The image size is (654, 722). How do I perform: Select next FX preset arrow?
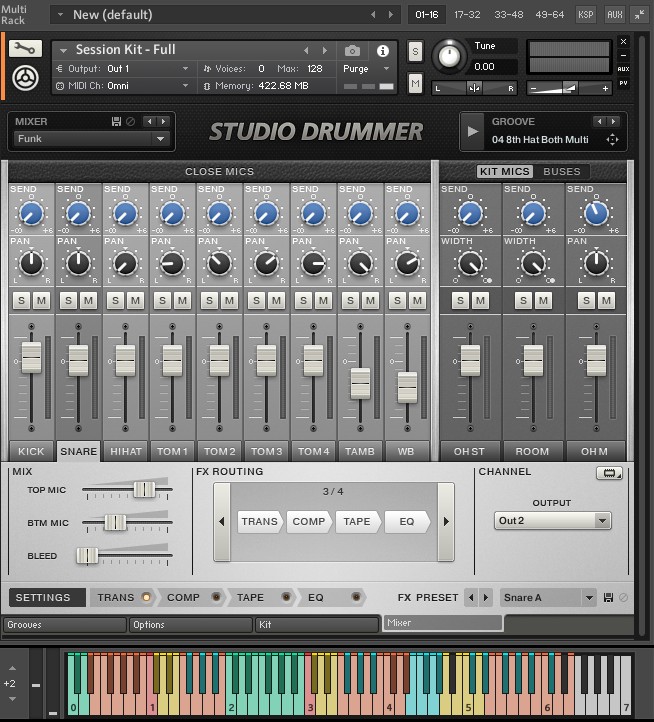coord(486,598)
